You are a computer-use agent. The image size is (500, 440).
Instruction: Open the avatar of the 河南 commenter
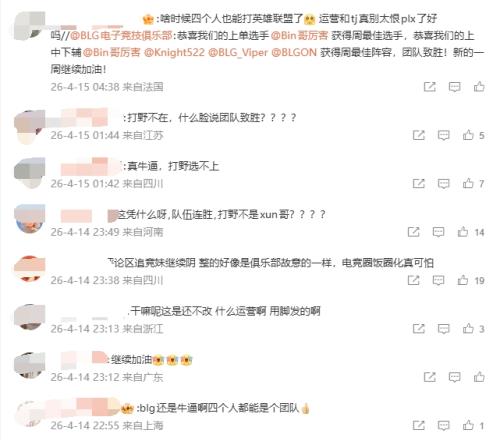[x=29, y=218]
